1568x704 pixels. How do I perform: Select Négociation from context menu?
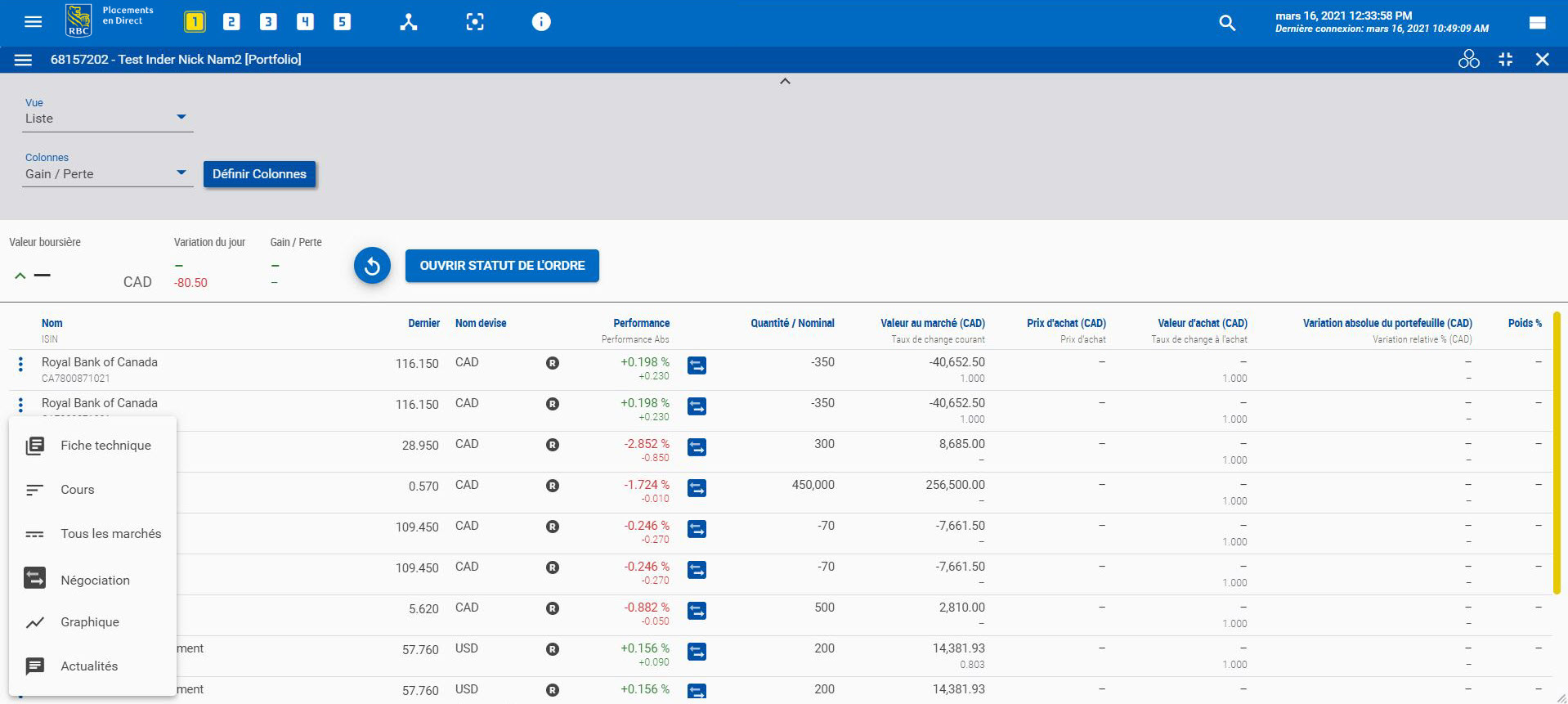92,579
